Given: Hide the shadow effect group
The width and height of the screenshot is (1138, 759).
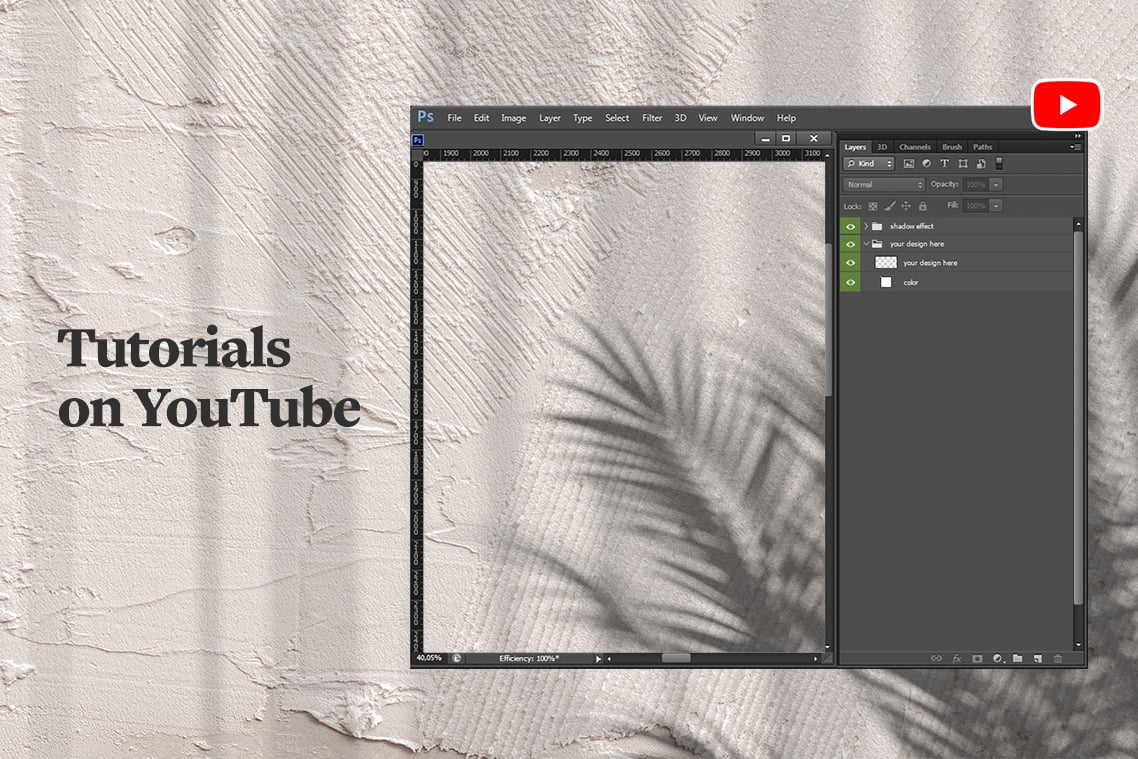Looking at the screenshot, I should [850, 226].
